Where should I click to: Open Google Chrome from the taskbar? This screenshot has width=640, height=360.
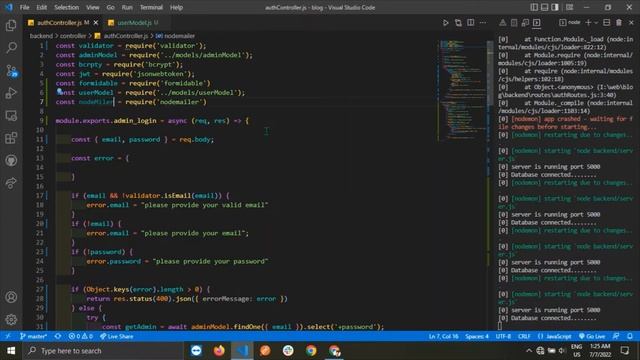click(311, 351)
